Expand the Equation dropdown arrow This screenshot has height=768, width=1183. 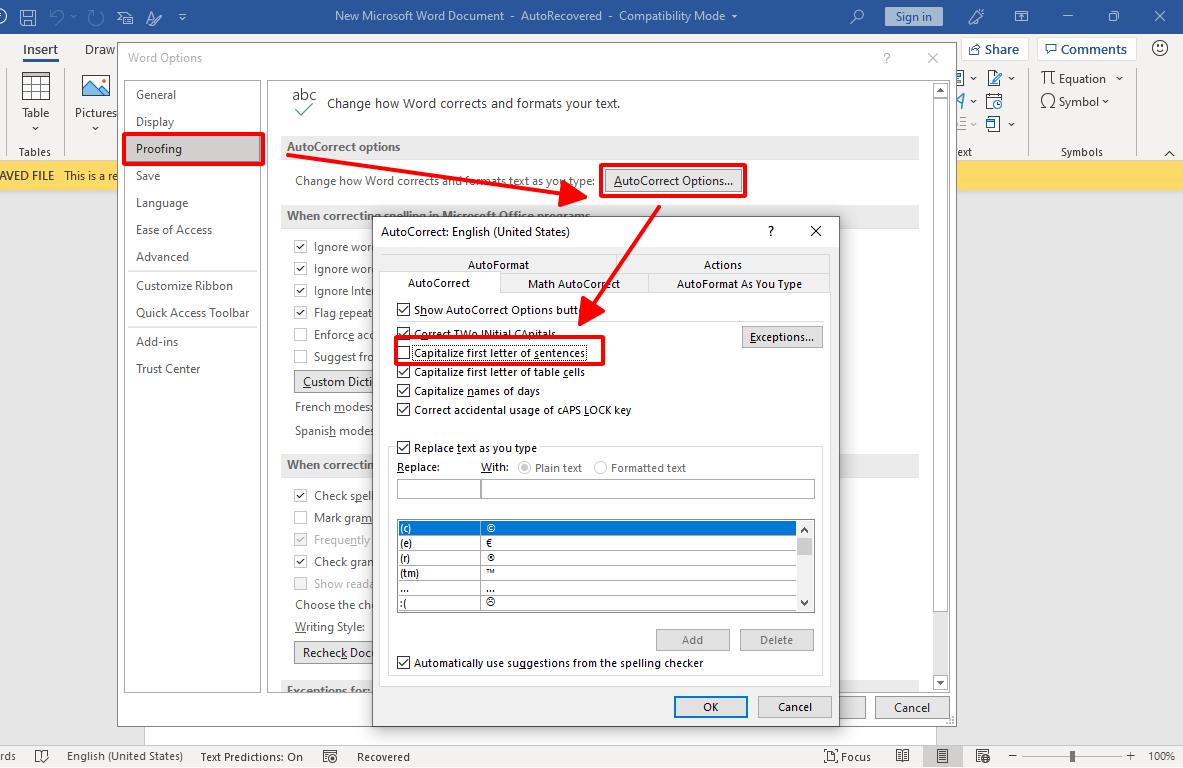click(1119, 78)
